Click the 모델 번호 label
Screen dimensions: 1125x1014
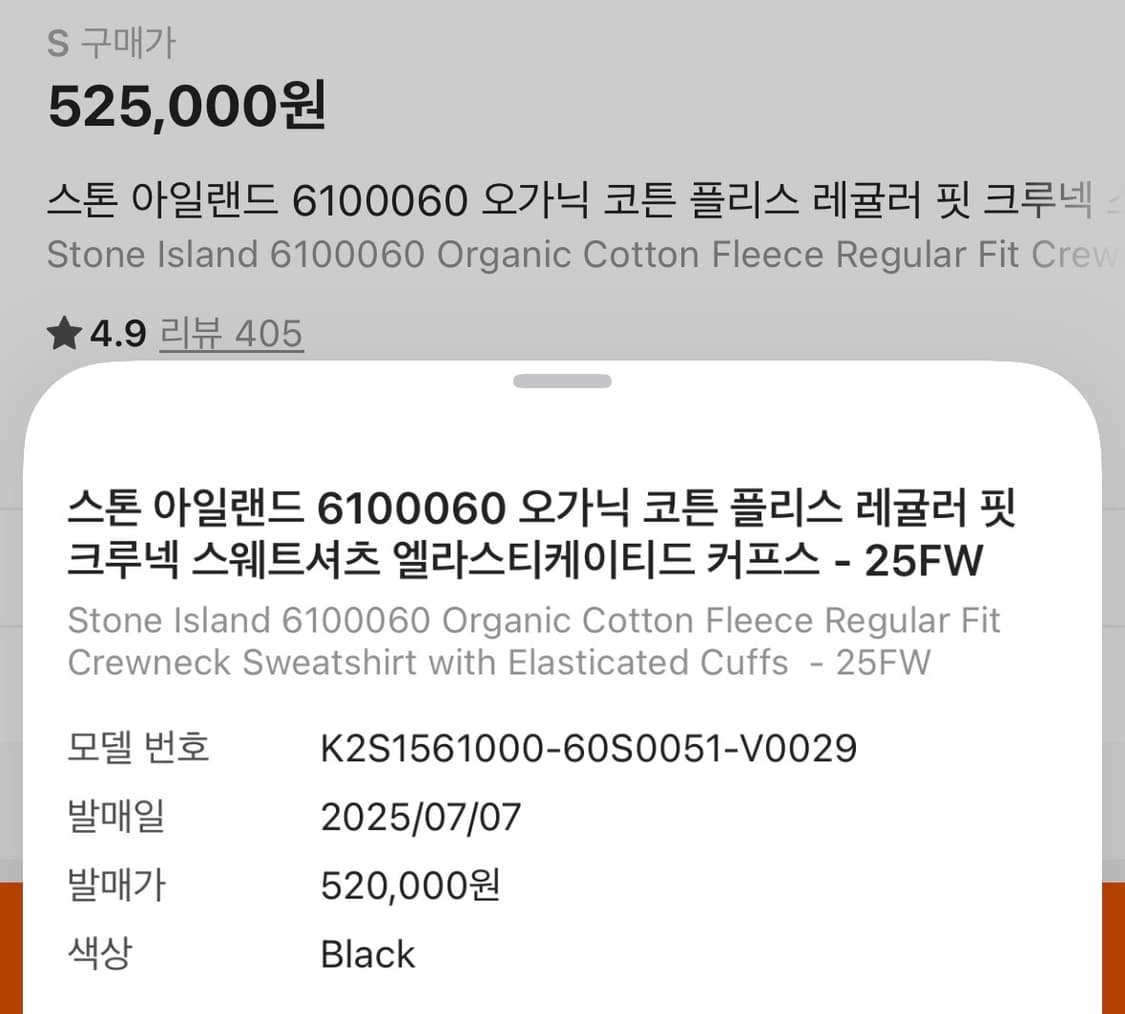(x=138, y=748)
